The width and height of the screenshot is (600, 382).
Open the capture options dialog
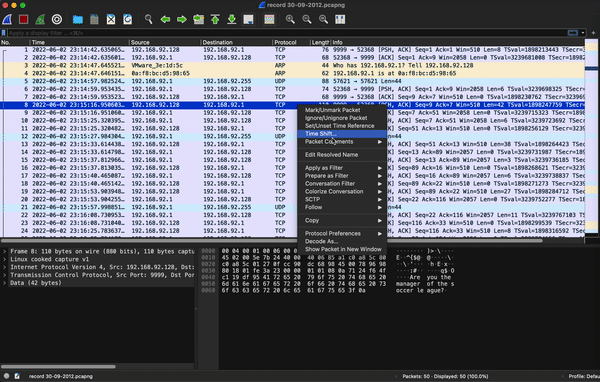57,19
